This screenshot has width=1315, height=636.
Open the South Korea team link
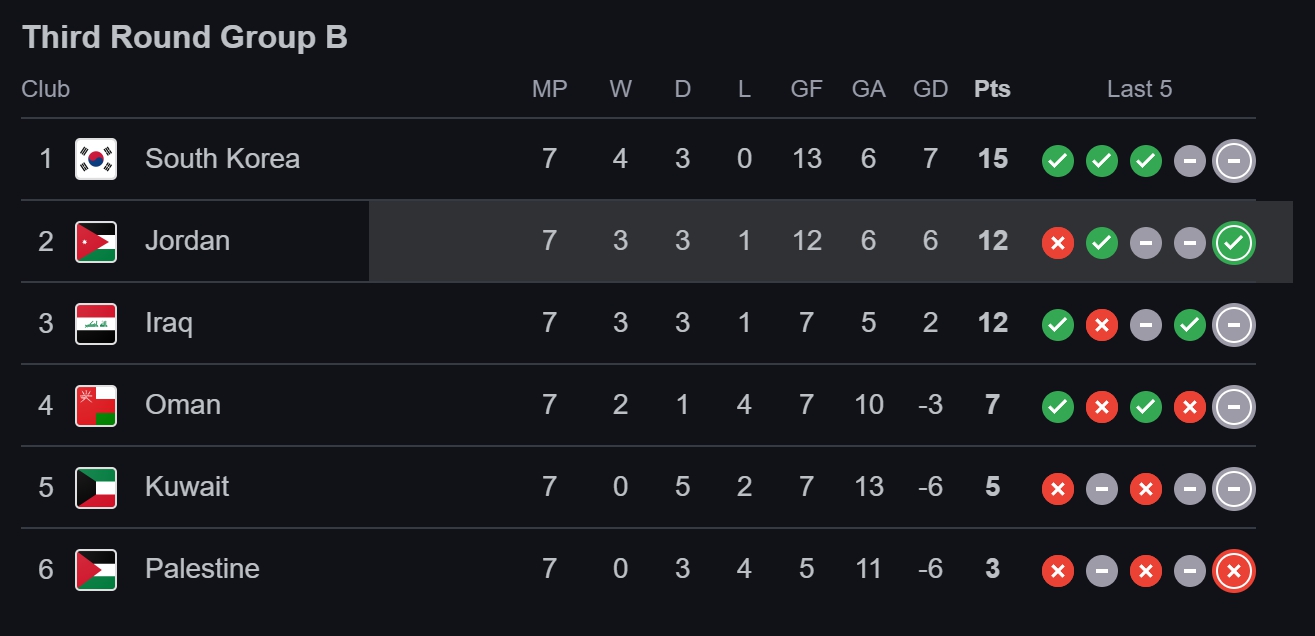point(222,158)
